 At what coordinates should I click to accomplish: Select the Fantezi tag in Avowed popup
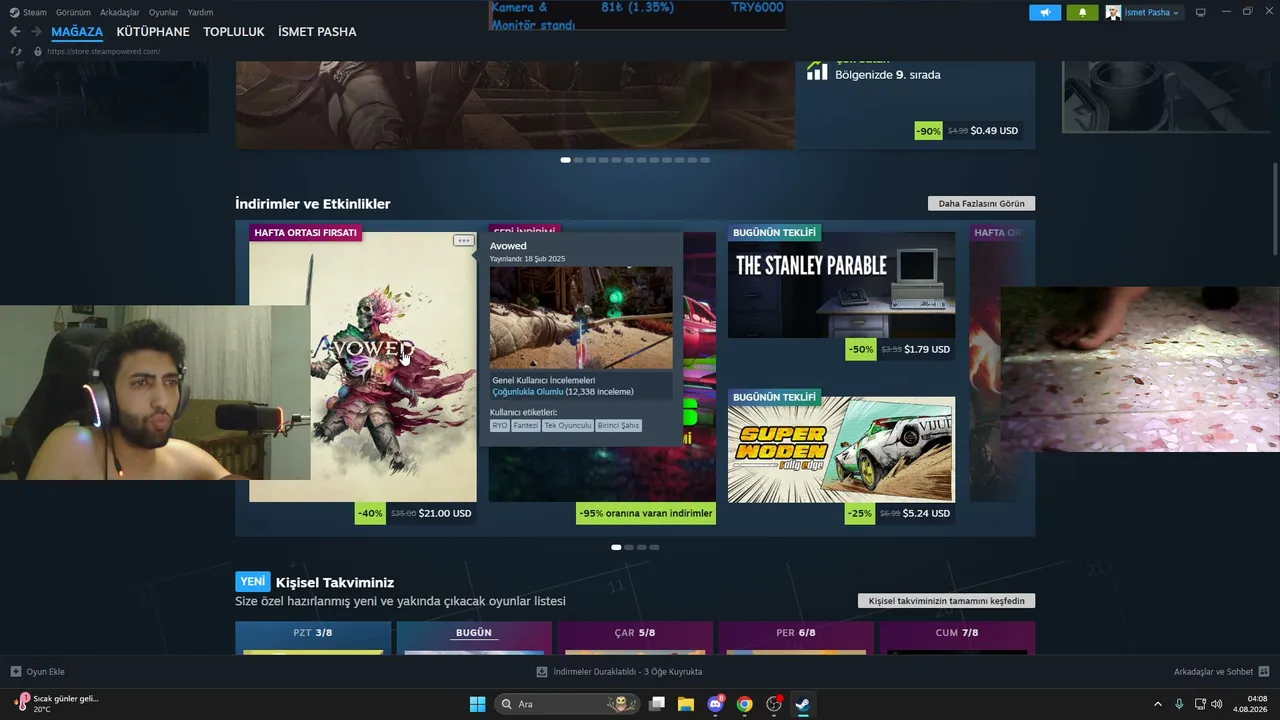tap(526, 425)
